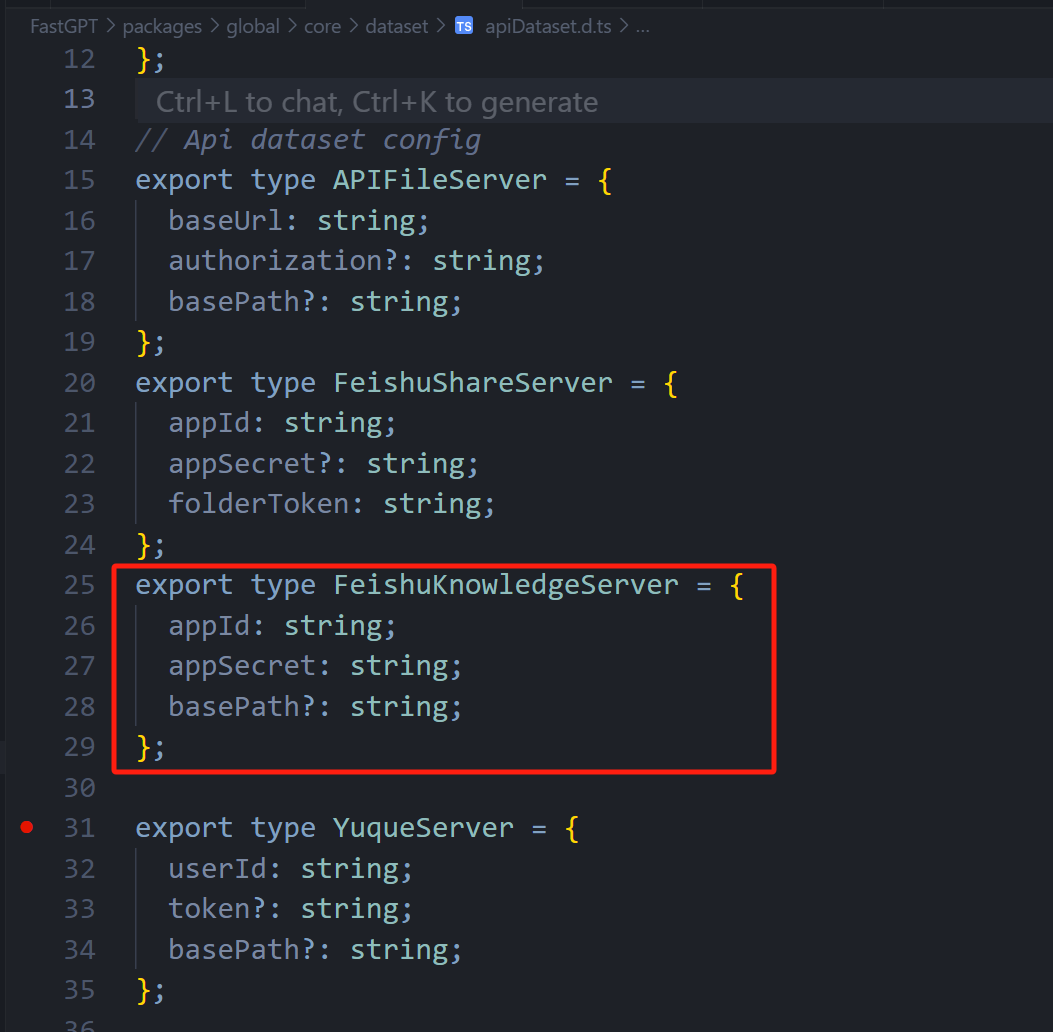Select line number 25 in gutter
Viewport: 1053px width, 1032px height.
79,585
